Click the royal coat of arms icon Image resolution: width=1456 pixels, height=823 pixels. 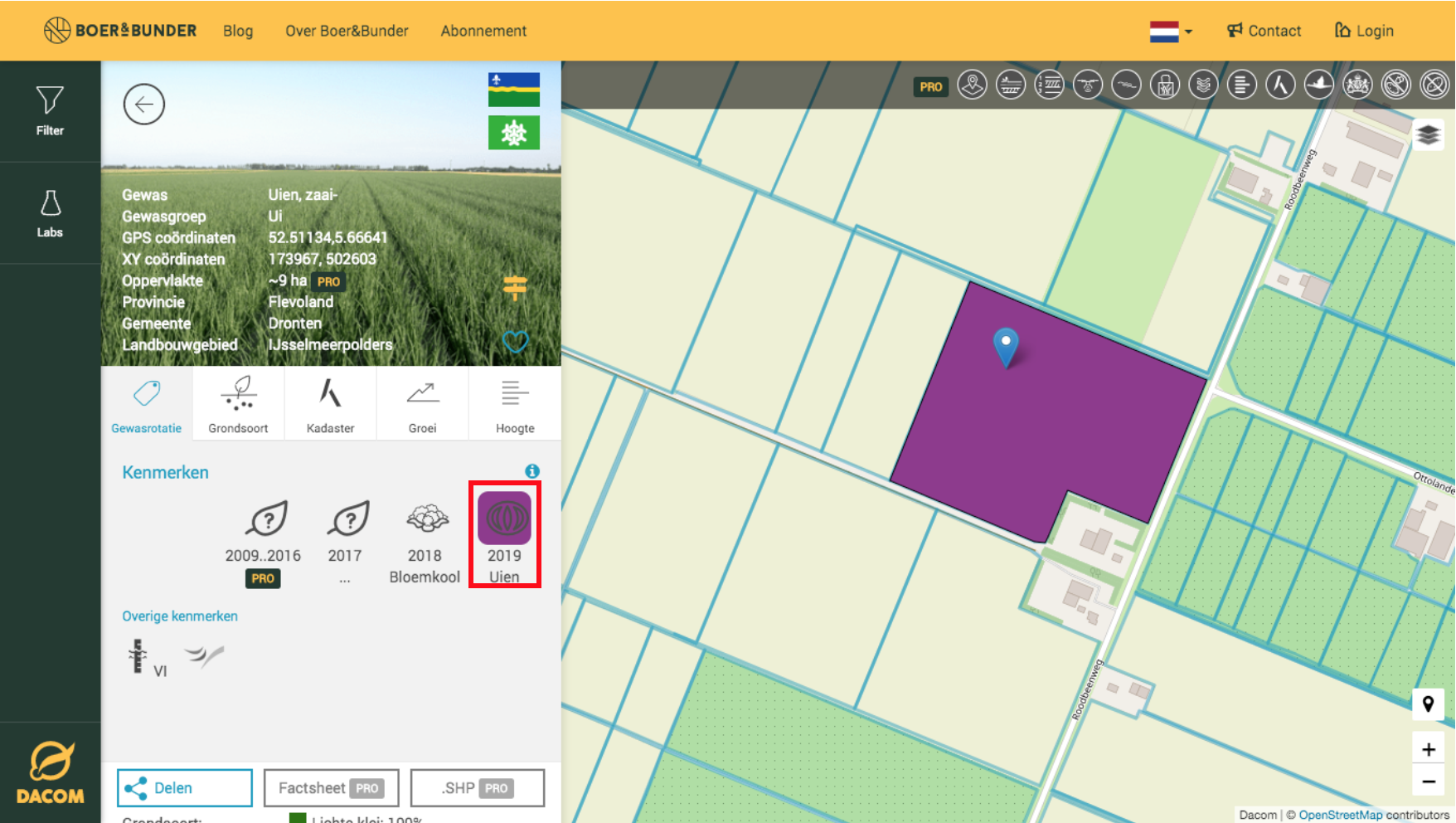click(1357, 85)
